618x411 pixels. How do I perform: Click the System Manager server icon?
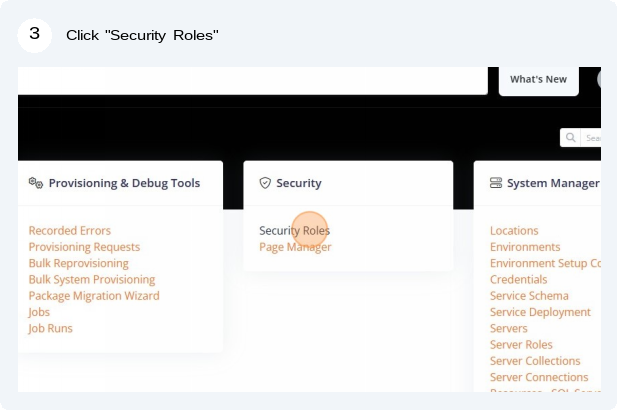tap(496, 183)
